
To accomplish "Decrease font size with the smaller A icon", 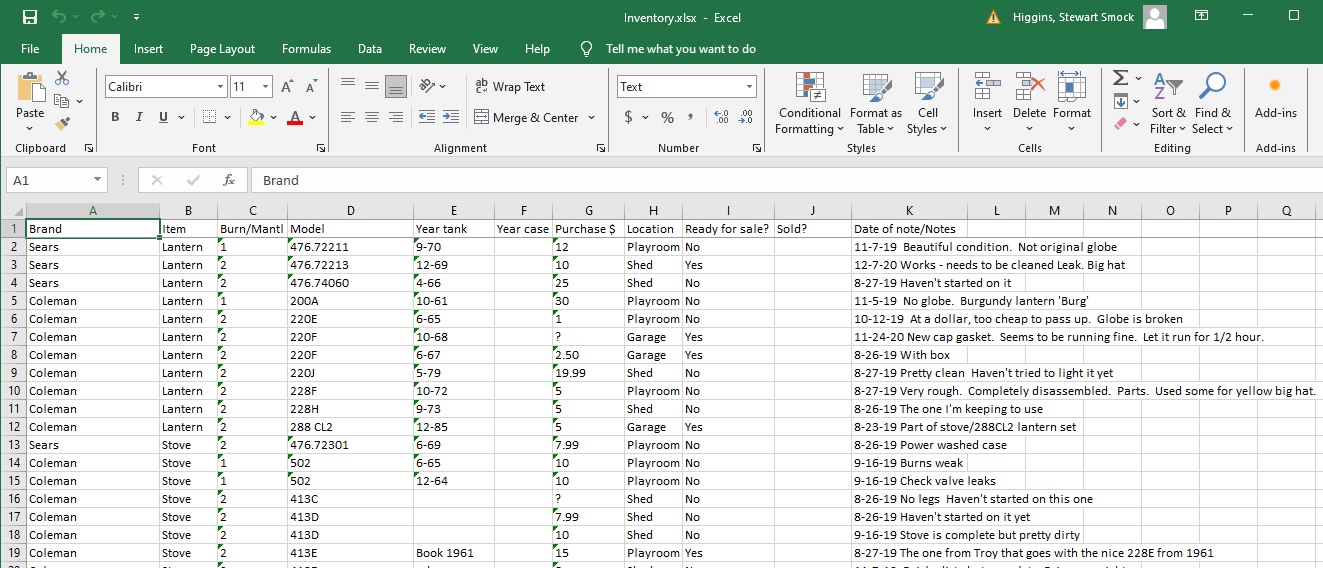I will [x=311, y=87].
